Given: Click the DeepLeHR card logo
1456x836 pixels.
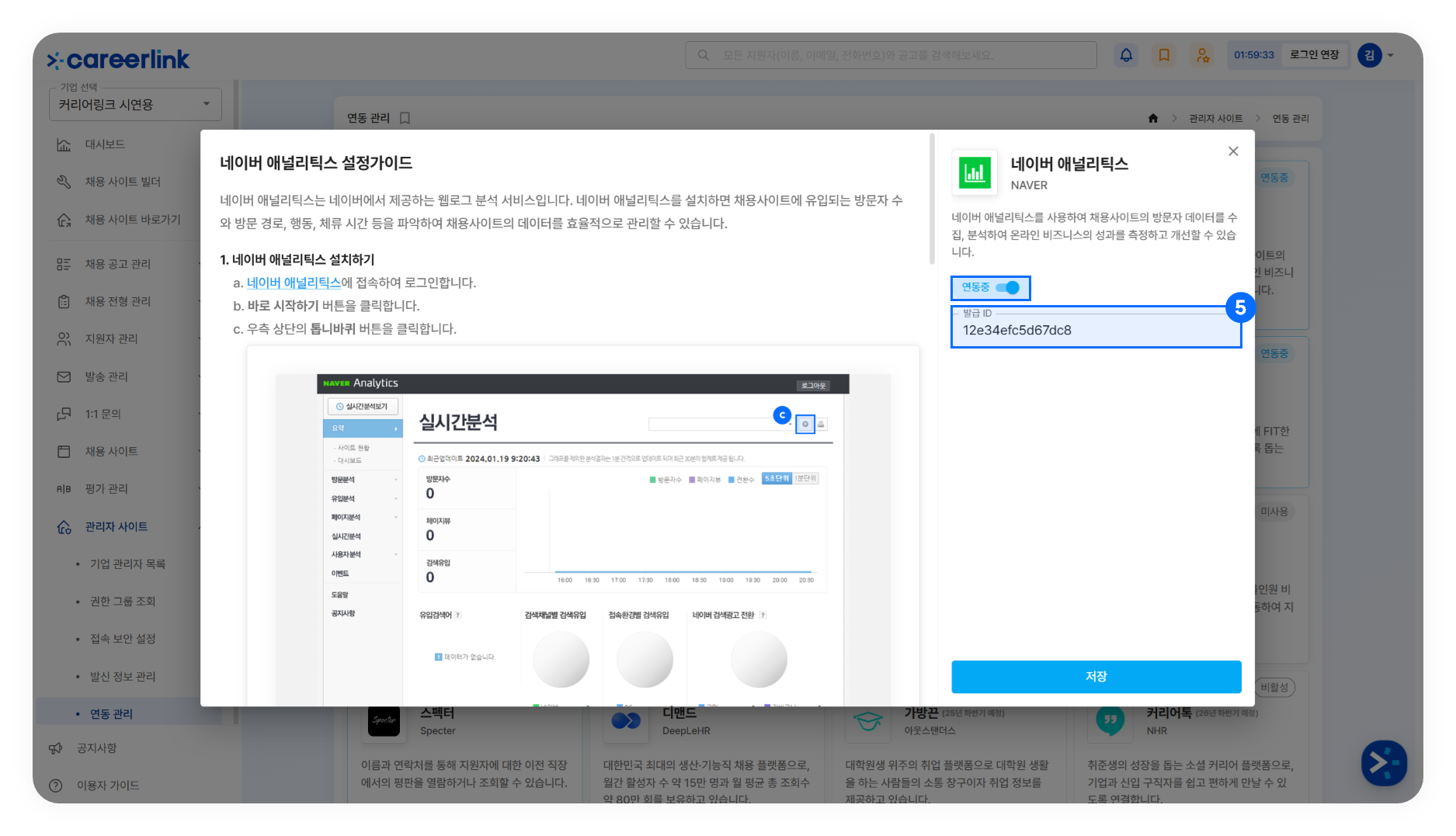Looking at the screenshot, I should click(626, 721).
